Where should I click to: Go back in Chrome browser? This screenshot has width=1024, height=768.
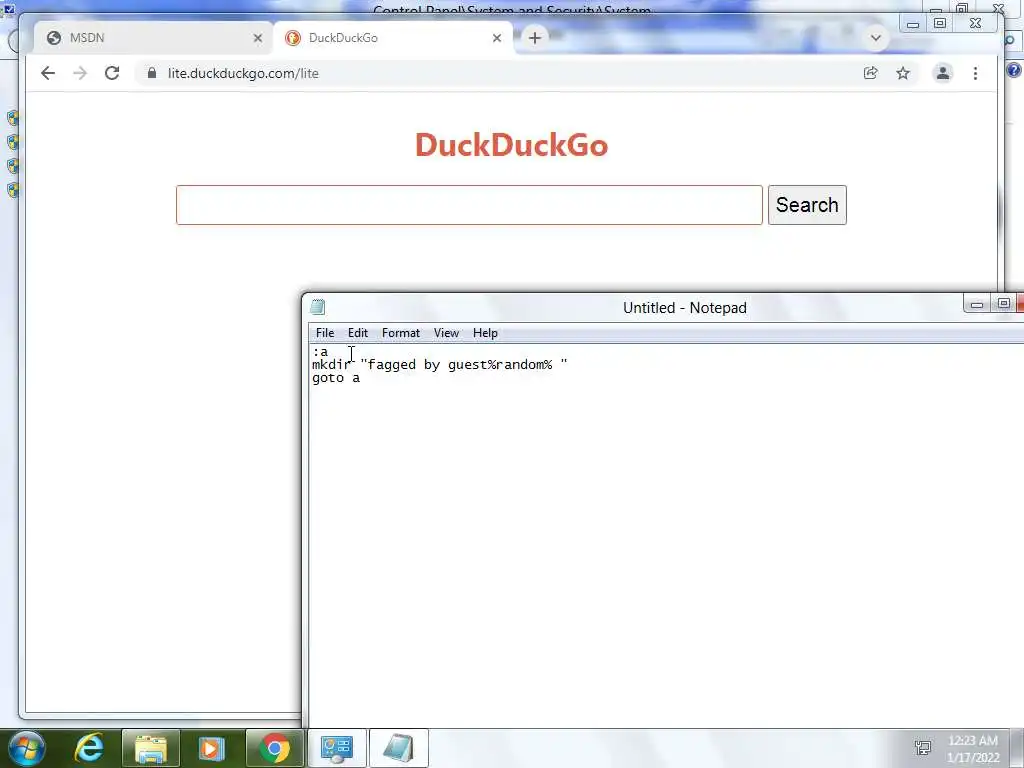pos(48,73)
